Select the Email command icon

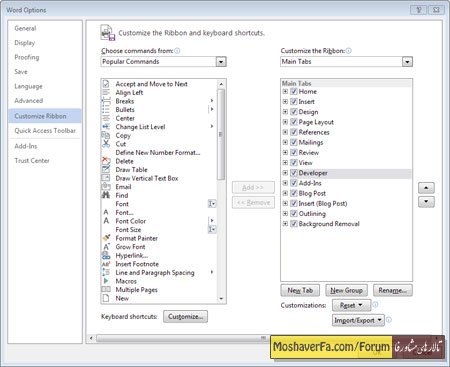tap(106, 187)
